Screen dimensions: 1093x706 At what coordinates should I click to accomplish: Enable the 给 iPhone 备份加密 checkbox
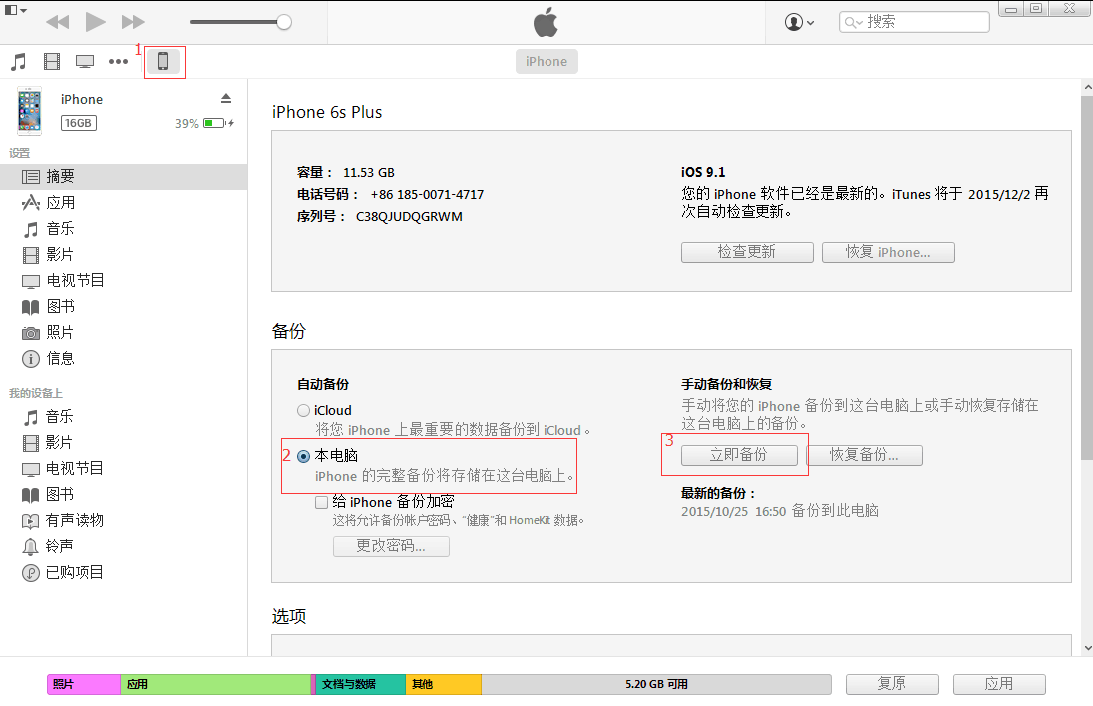coord(321,502)
